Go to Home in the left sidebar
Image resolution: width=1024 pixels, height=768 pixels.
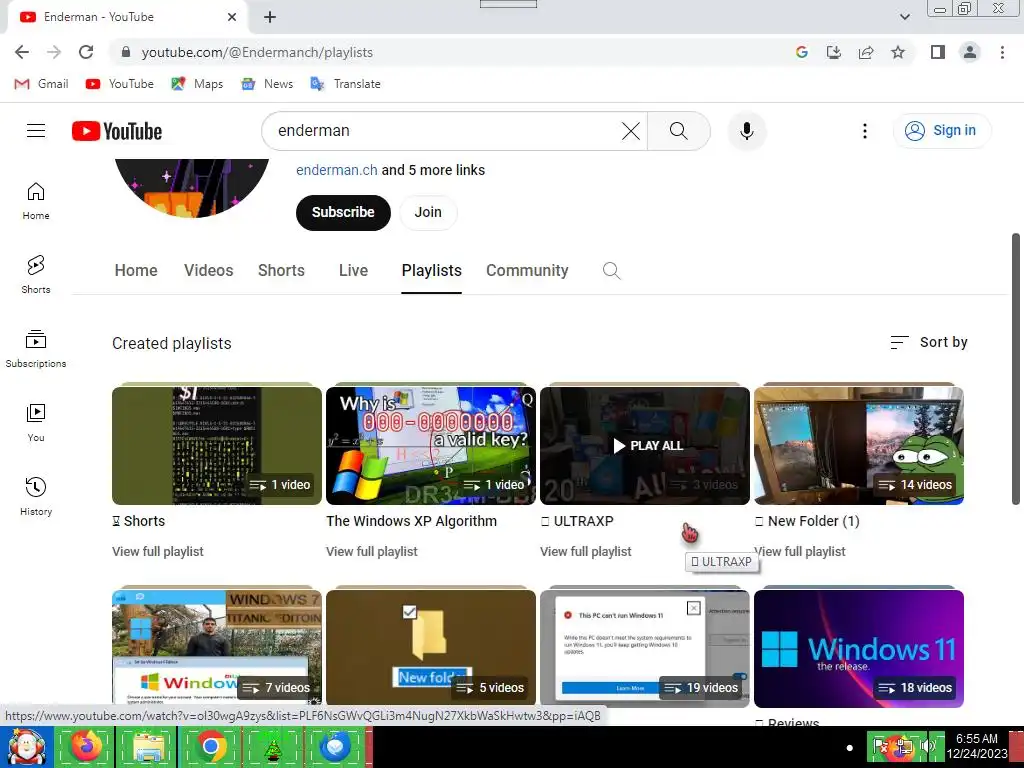pos(36,201)
